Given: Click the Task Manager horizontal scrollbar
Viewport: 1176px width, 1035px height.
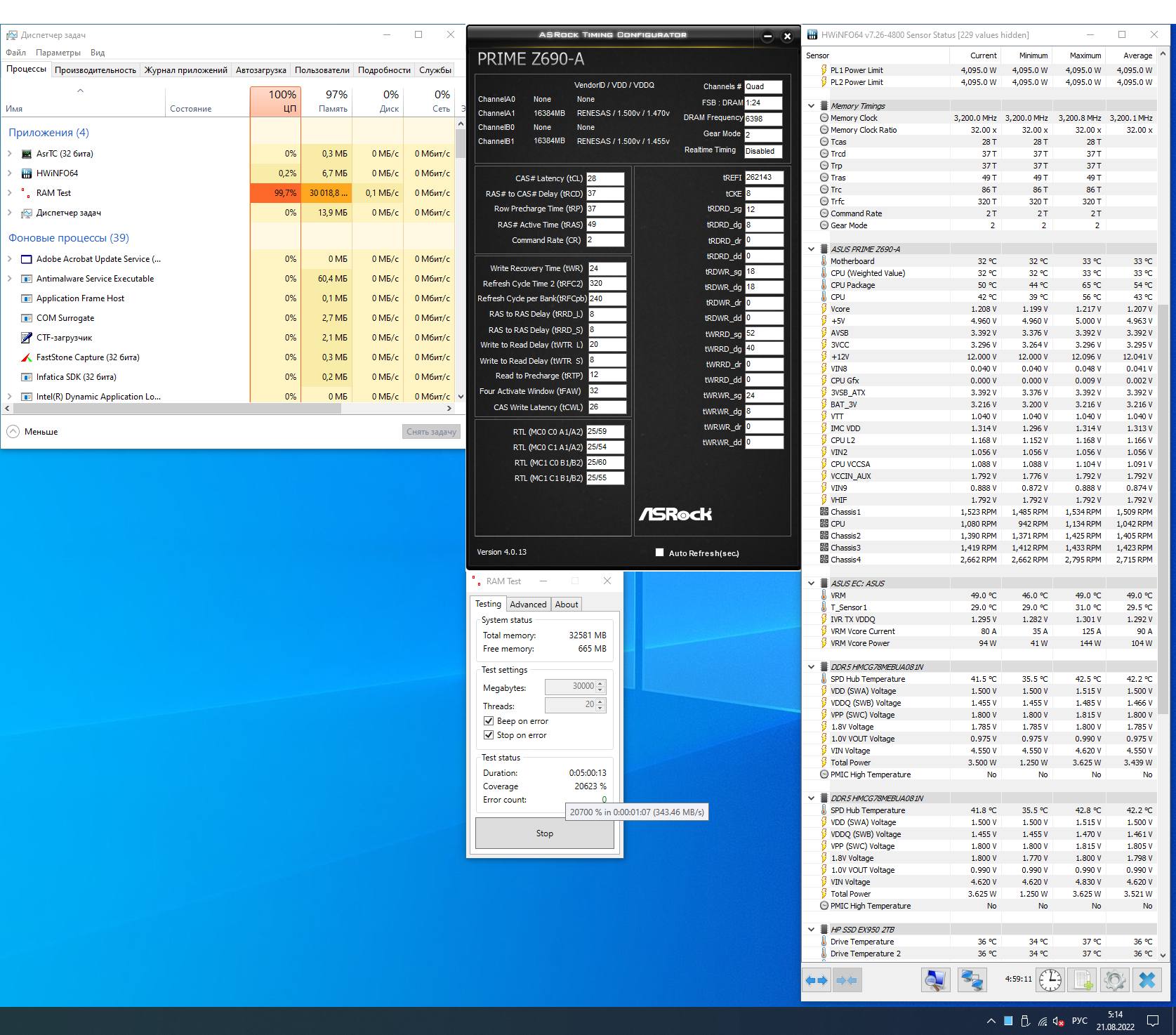Looking at the screenshot, I should point(228,408).
